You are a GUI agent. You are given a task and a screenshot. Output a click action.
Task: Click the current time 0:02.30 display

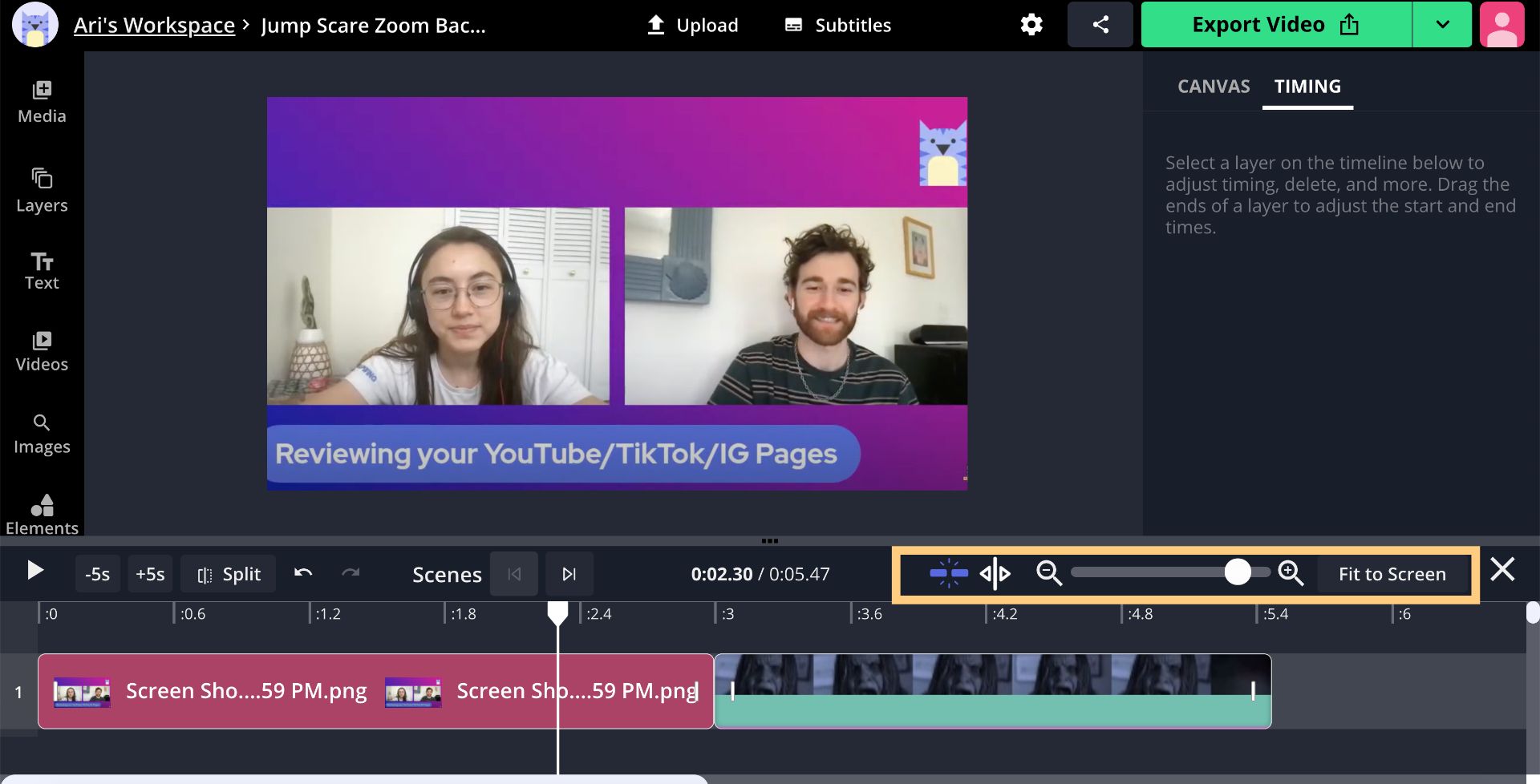(x=722, y=574)
